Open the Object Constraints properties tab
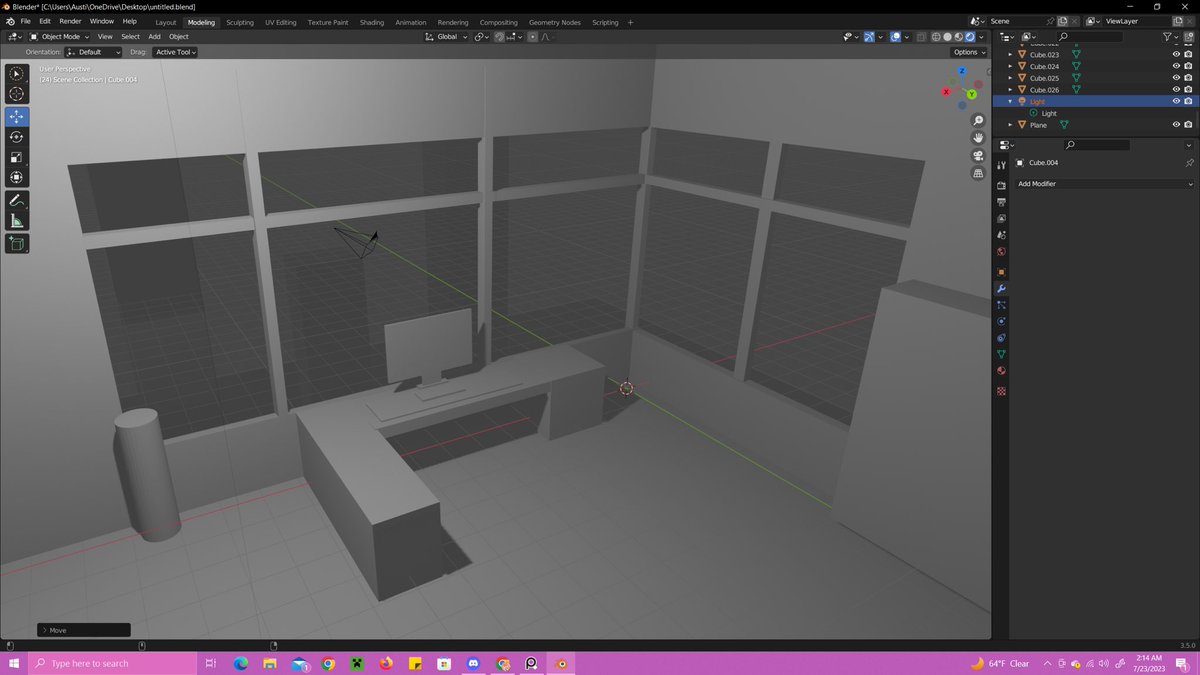The height and width of the screenshot is (675, 1200). [1001, 338]
